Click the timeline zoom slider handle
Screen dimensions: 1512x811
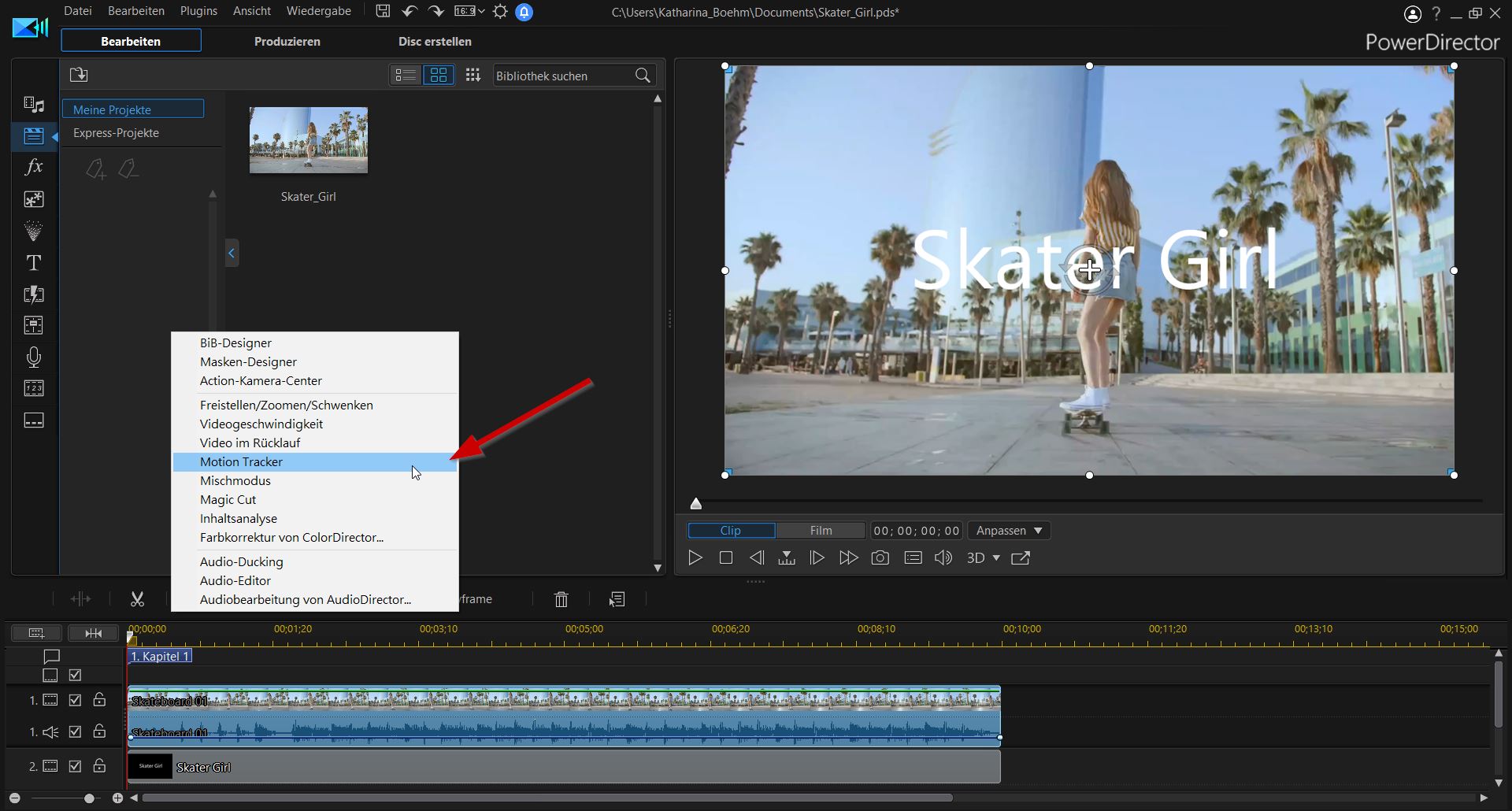point(89,798)
